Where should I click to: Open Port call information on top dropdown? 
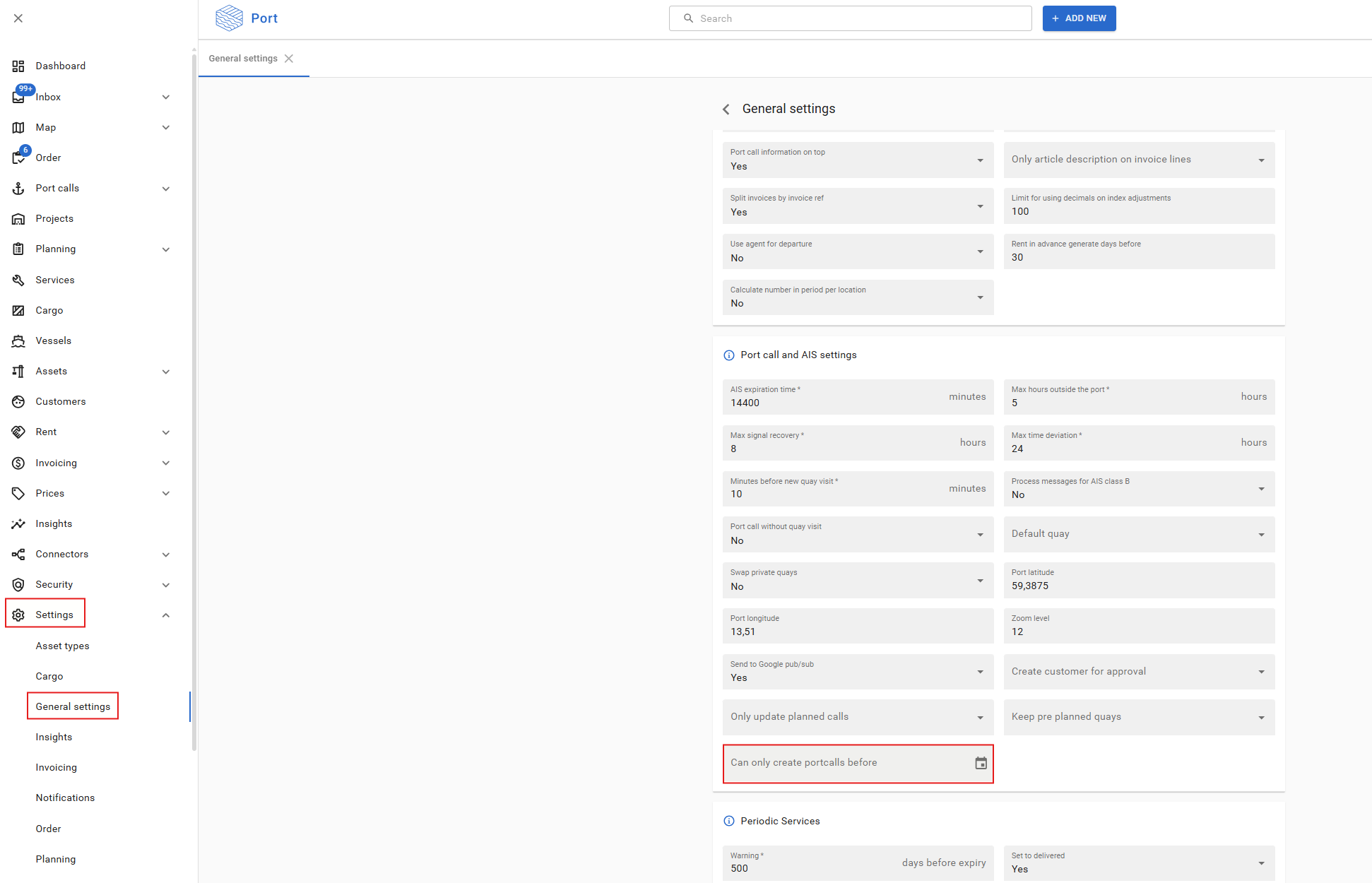click(857, 160)
